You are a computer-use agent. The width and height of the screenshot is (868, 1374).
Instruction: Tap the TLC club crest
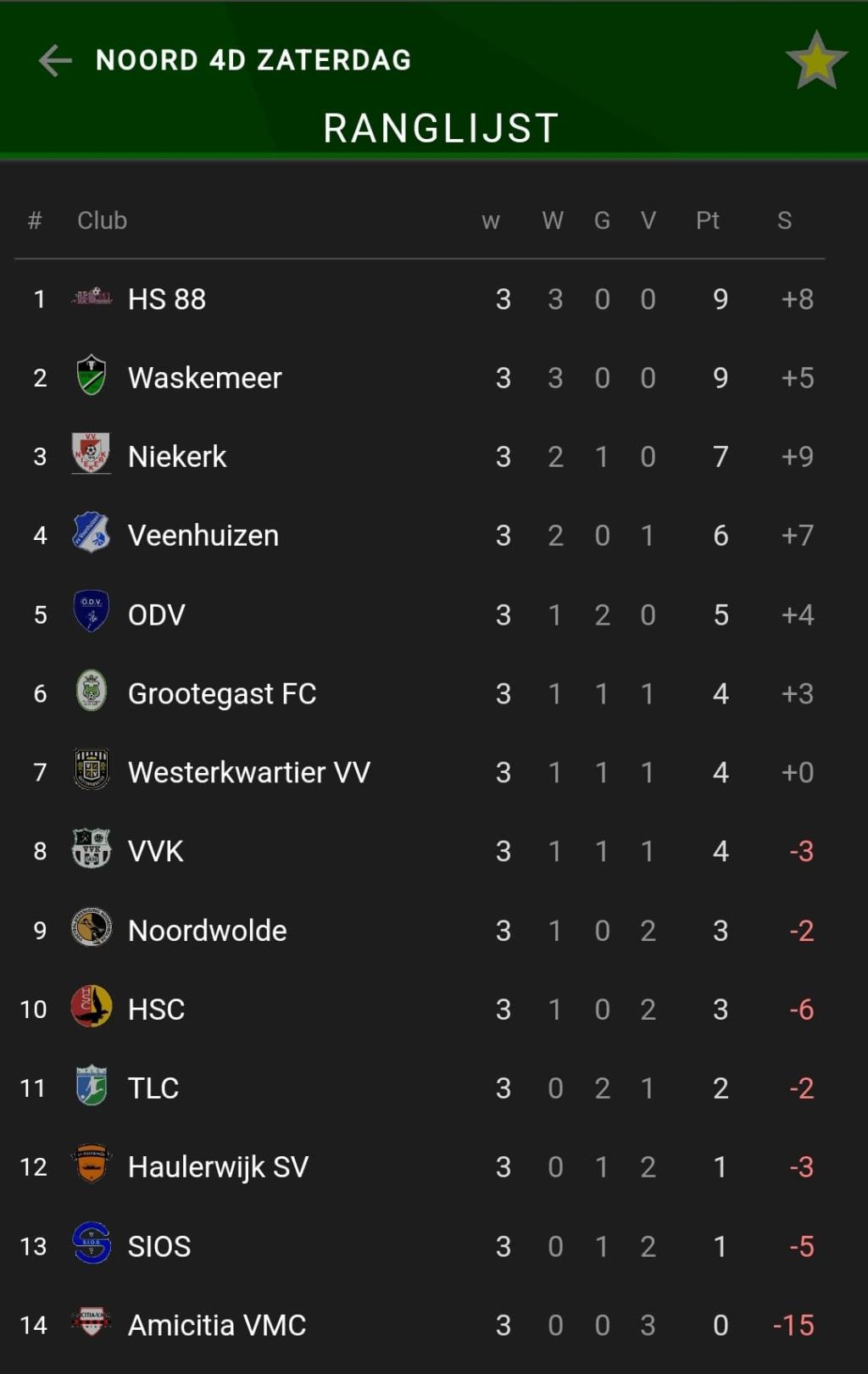[92, 1086]
